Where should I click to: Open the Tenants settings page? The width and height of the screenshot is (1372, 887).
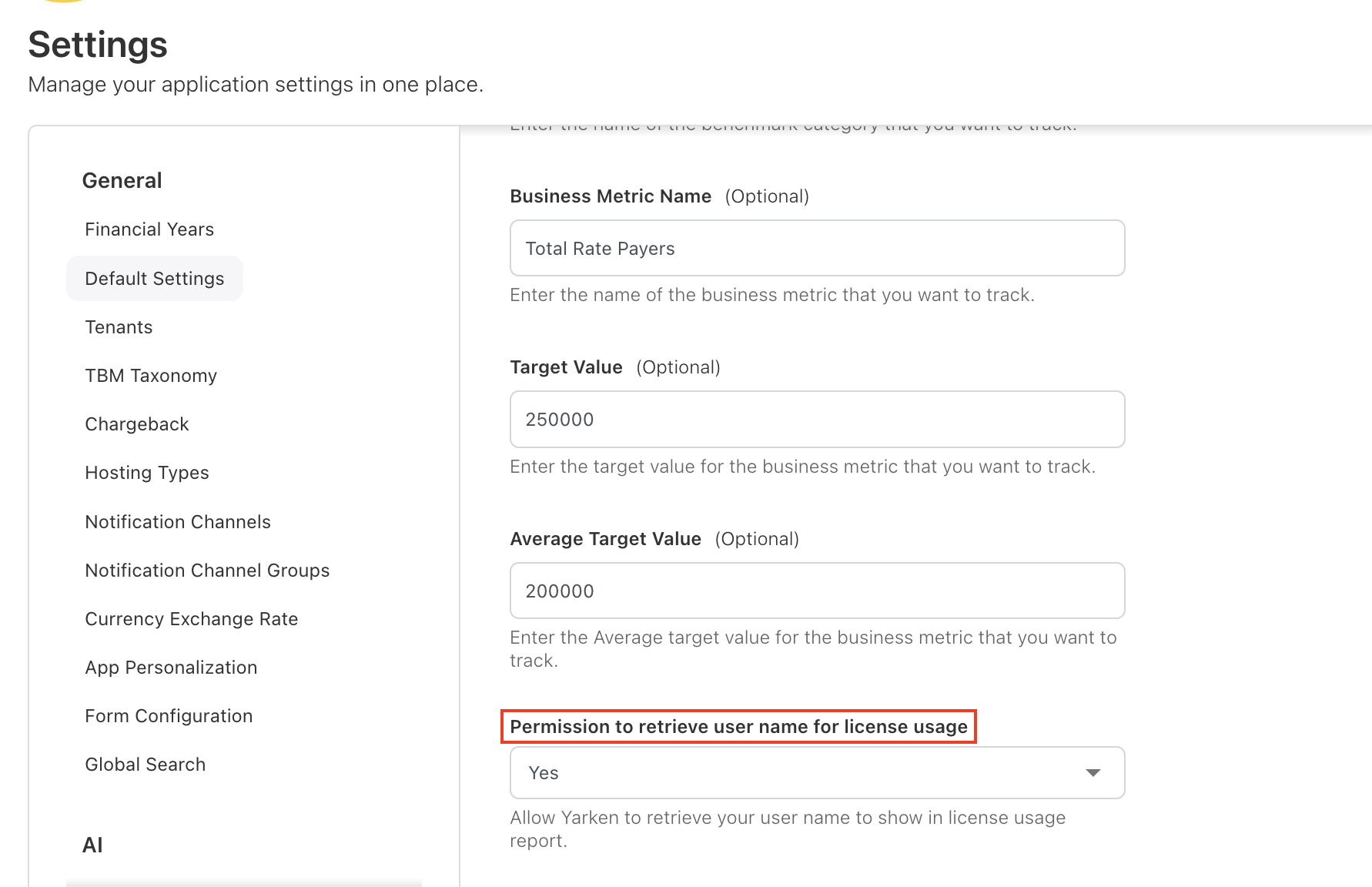coord(119,327)
